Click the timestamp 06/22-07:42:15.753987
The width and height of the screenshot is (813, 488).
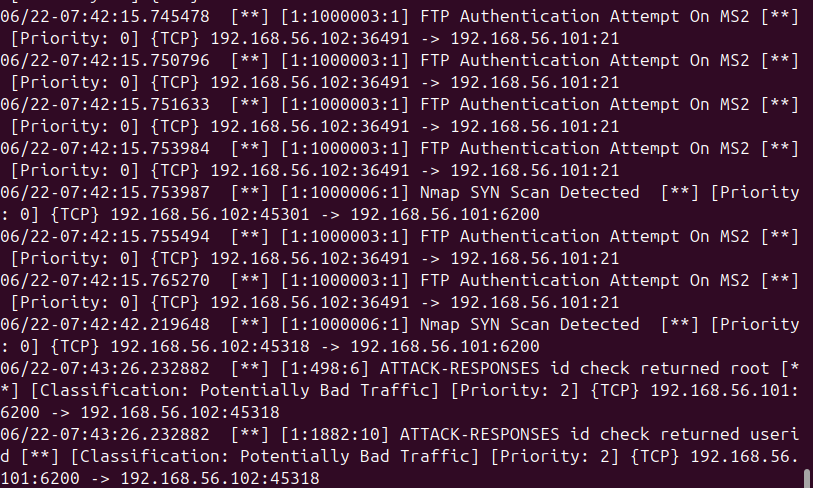click(105, 193)
